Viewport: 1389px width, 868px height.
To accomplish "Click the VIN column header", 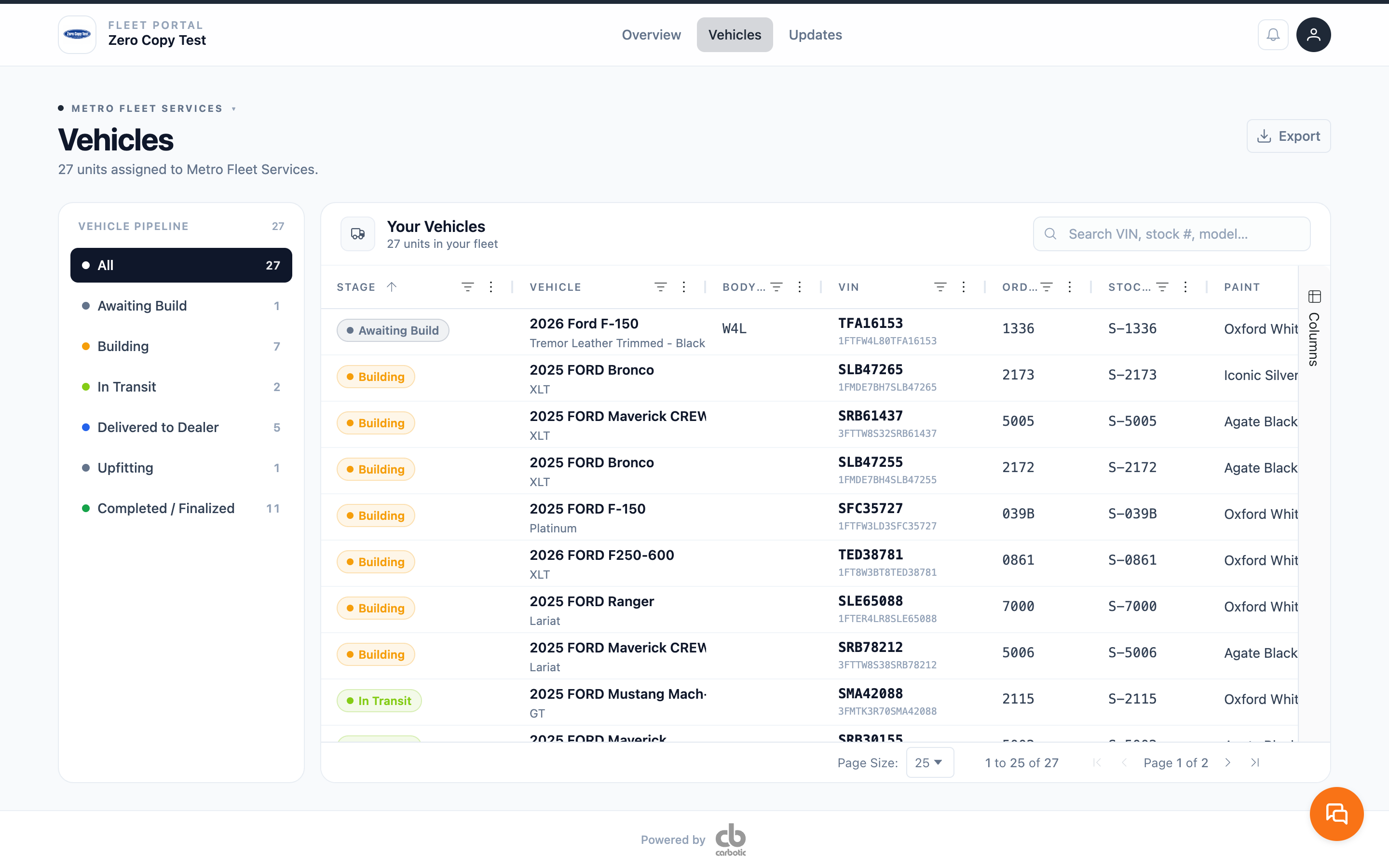I will [848, 286].
